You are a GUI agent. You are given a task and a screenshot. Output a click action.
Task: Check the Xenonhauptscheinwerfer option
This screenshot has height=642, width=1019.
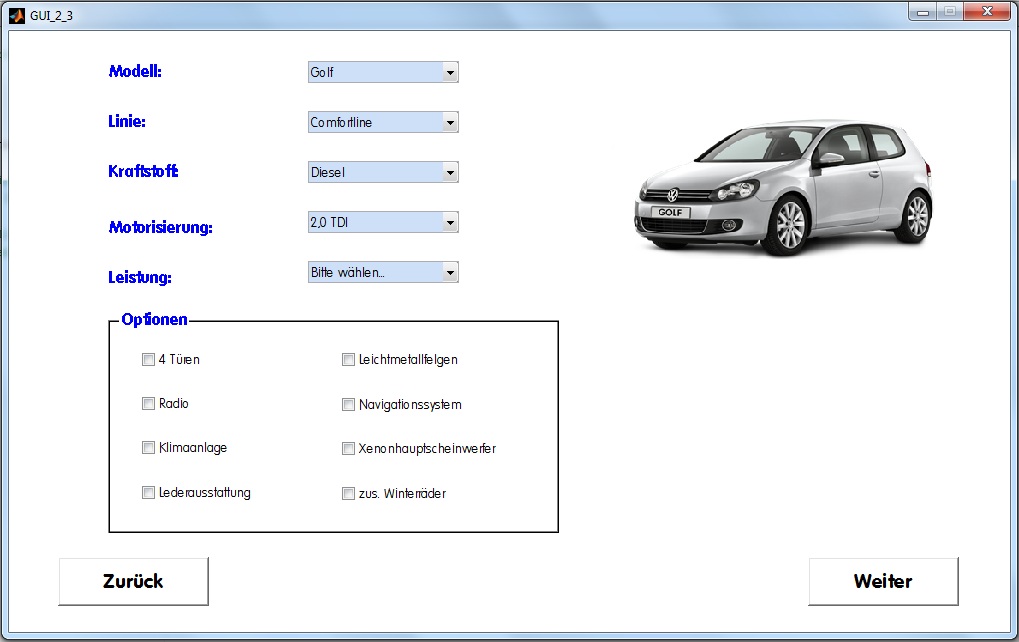(x=349, y=449)
